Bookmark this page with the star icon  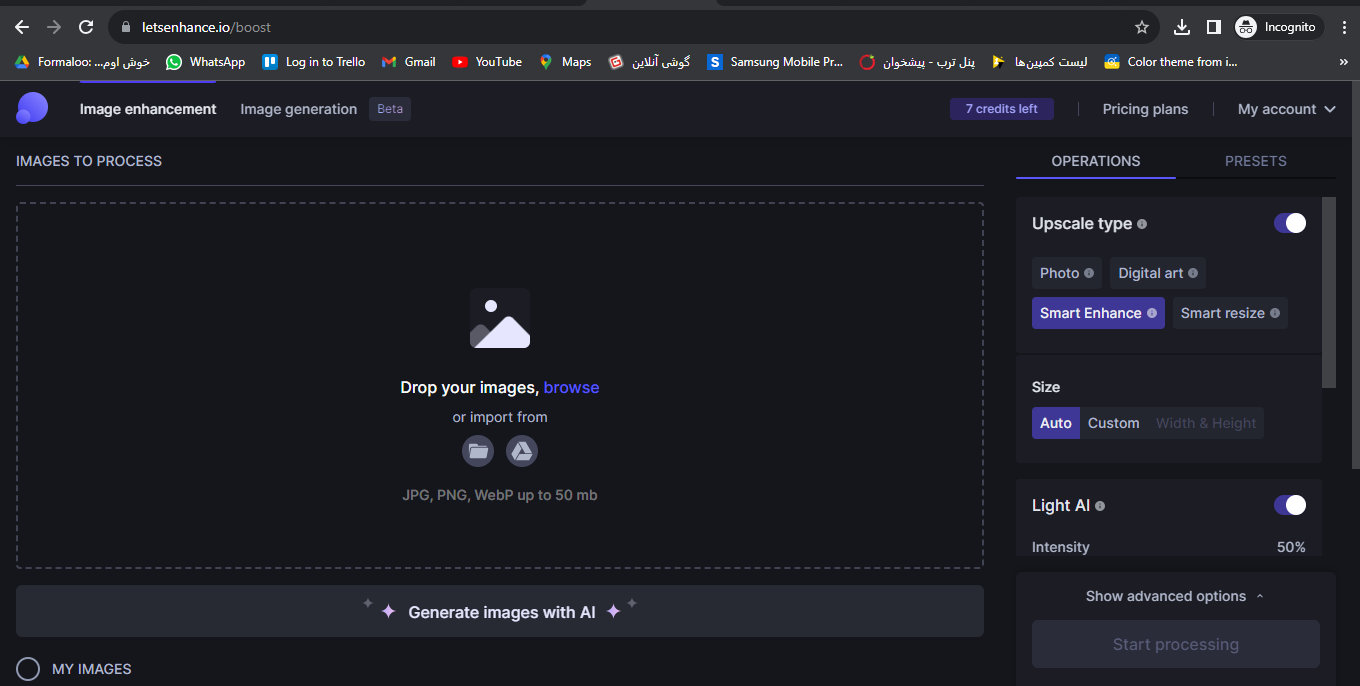point(1142,27)
